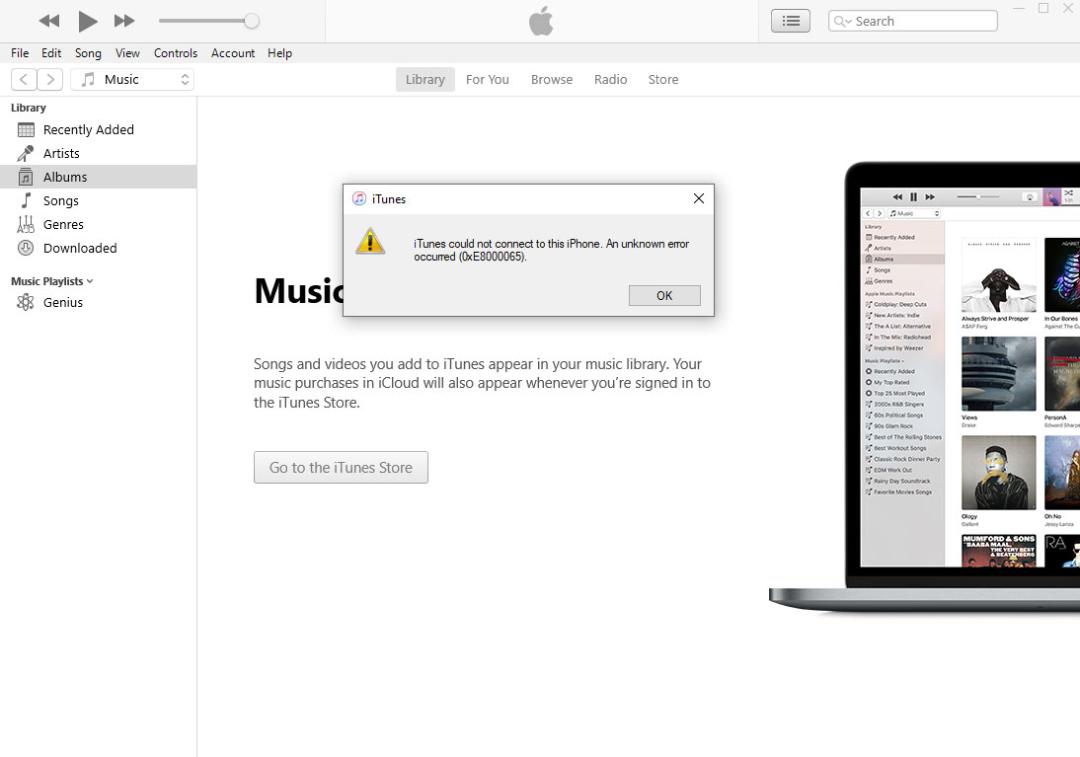Navigate back with the left arrow button
Screen dimensions: 1080x757
pos(23,79)
